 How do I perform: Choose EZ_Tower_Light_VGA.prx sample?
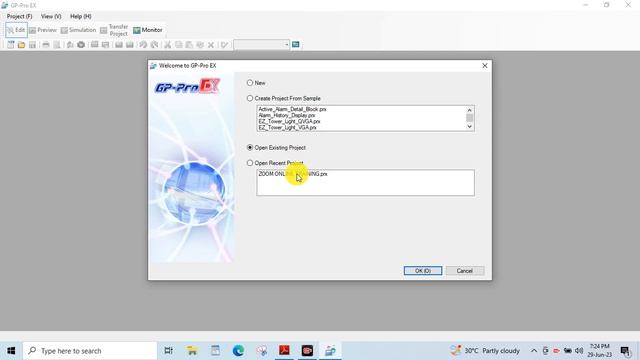[287, 128]
